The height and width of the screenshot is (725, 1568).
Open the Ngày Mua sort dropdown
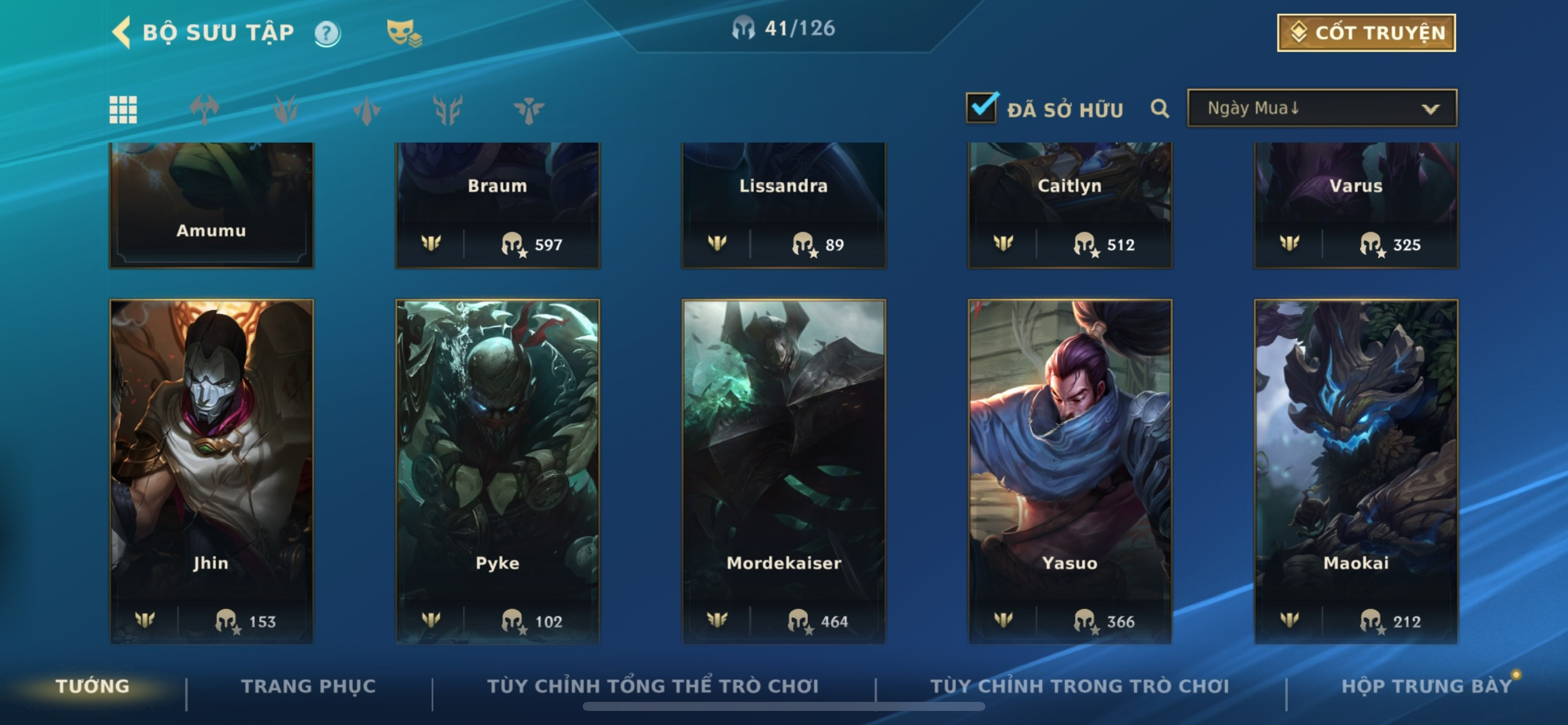(1322, 108)
